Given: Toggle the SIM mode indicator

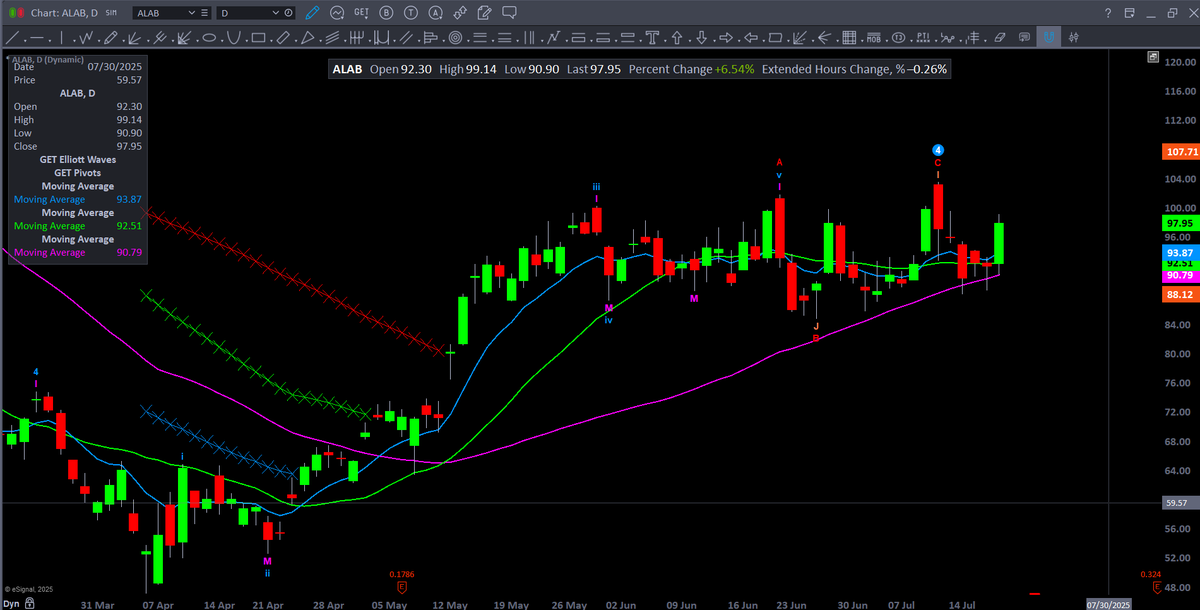Looking at the screenshot, I should 111,13.
